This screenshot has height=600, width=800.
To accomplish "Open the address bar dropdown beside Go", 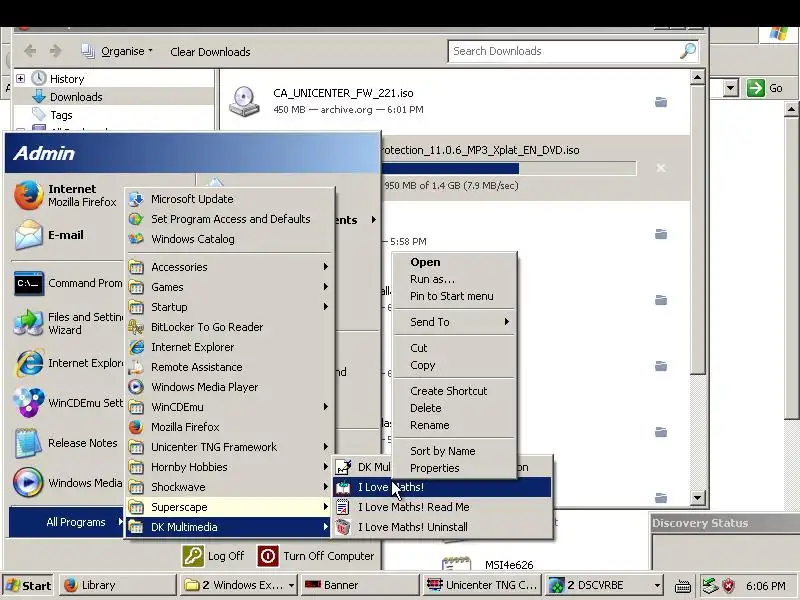I will tap(731, 88).
